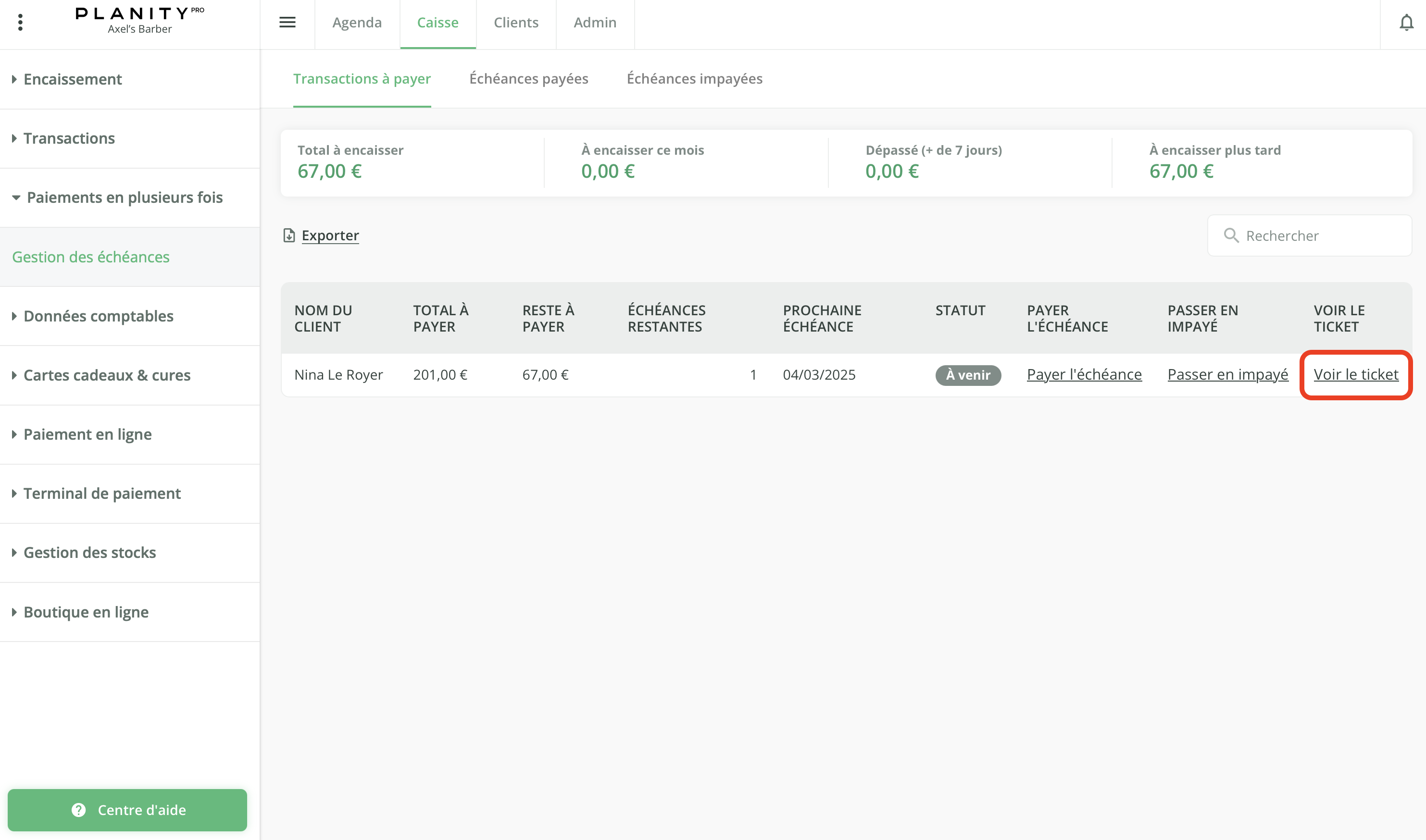Screen dimensions: 1426x840
Task: Click the help question mark icon
Action: (79, 810)
